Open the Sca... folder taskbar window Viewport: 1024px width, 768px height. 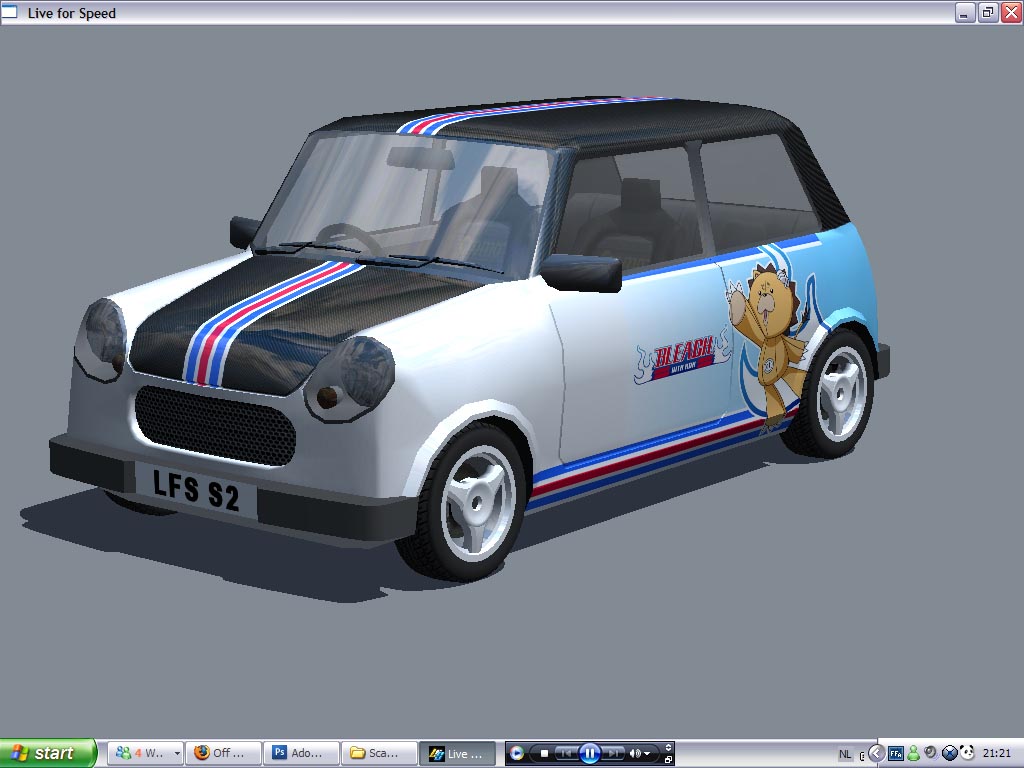pyautogui.click(x=379, y=753)
